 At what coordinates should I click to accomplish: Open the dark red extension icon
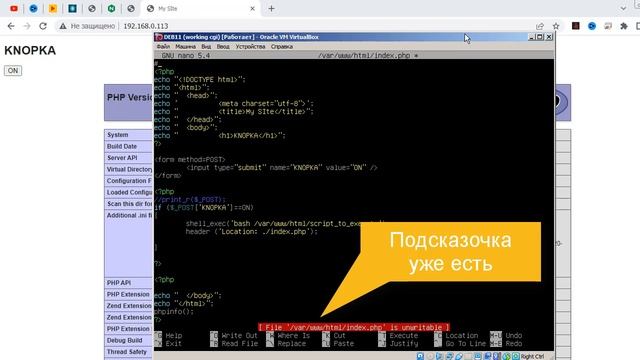[x=576, y=26]
